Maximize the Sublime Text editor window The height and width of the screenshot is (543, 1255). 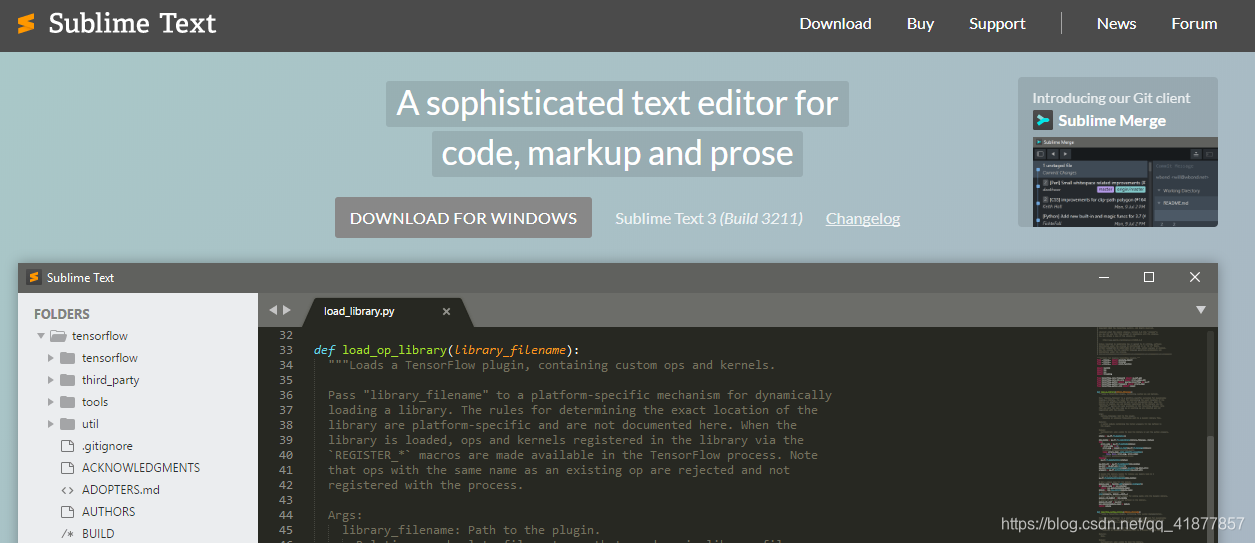(x=1149, y=277)
